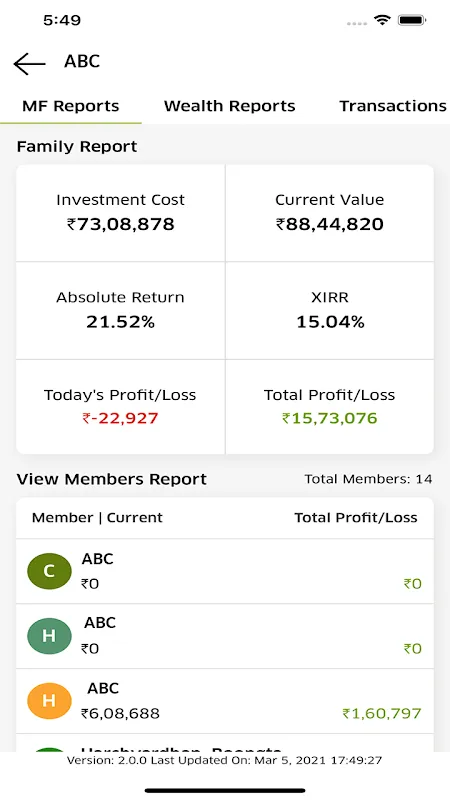Tap the Wi-Fi status icon

[382, 20]
